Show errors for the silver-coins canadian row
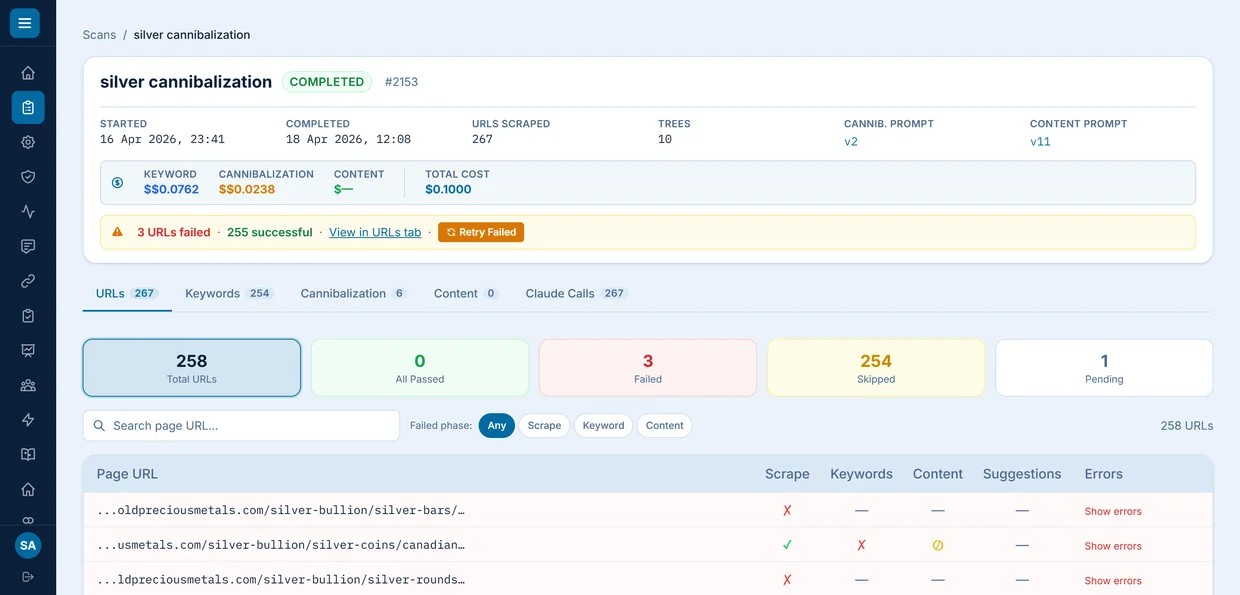The width and height of the screenshot is (1240, 595). (1113, 546)
